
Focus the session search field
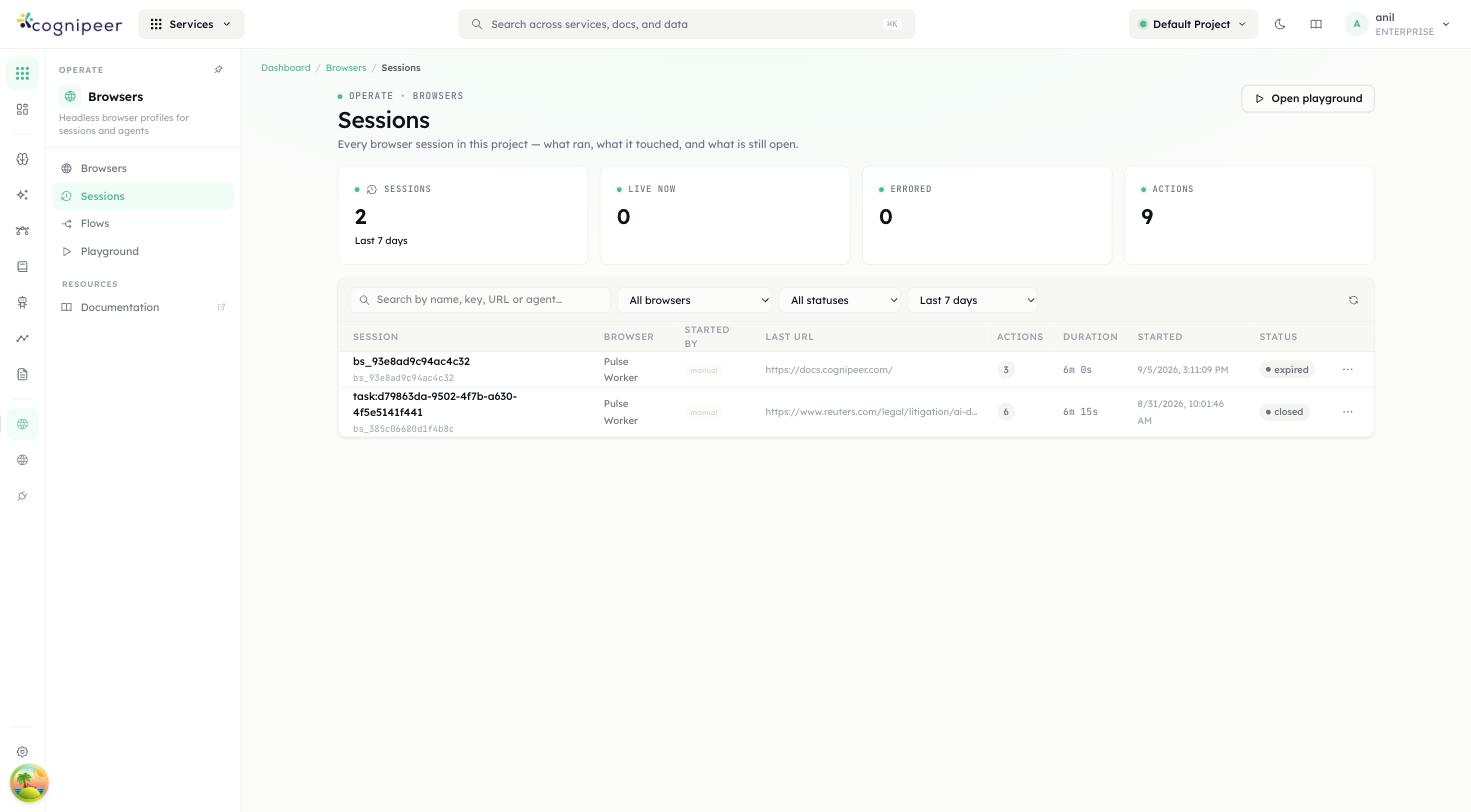click(x=480, y=300)
